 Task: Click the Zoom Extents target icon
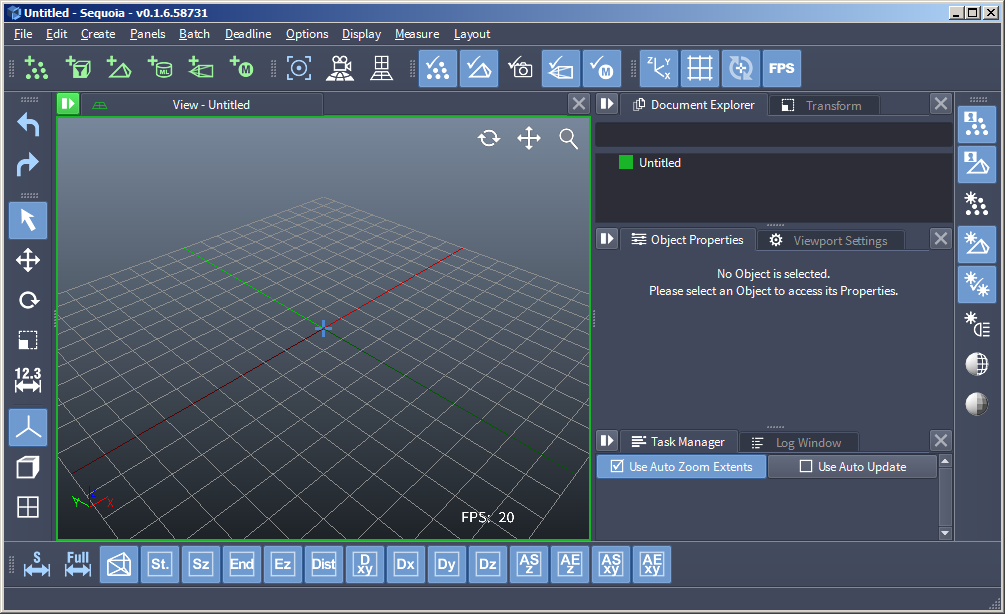[299, 68]
